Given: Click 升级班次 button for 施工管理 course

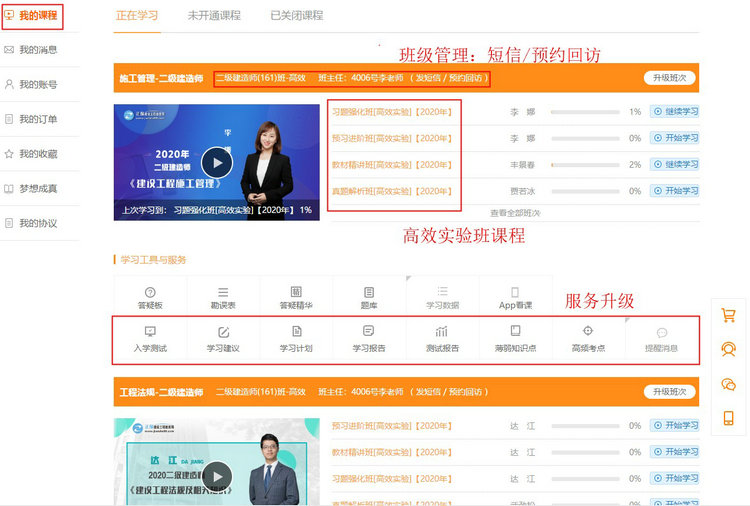Looking at the screenshot, I should [670, 78].
